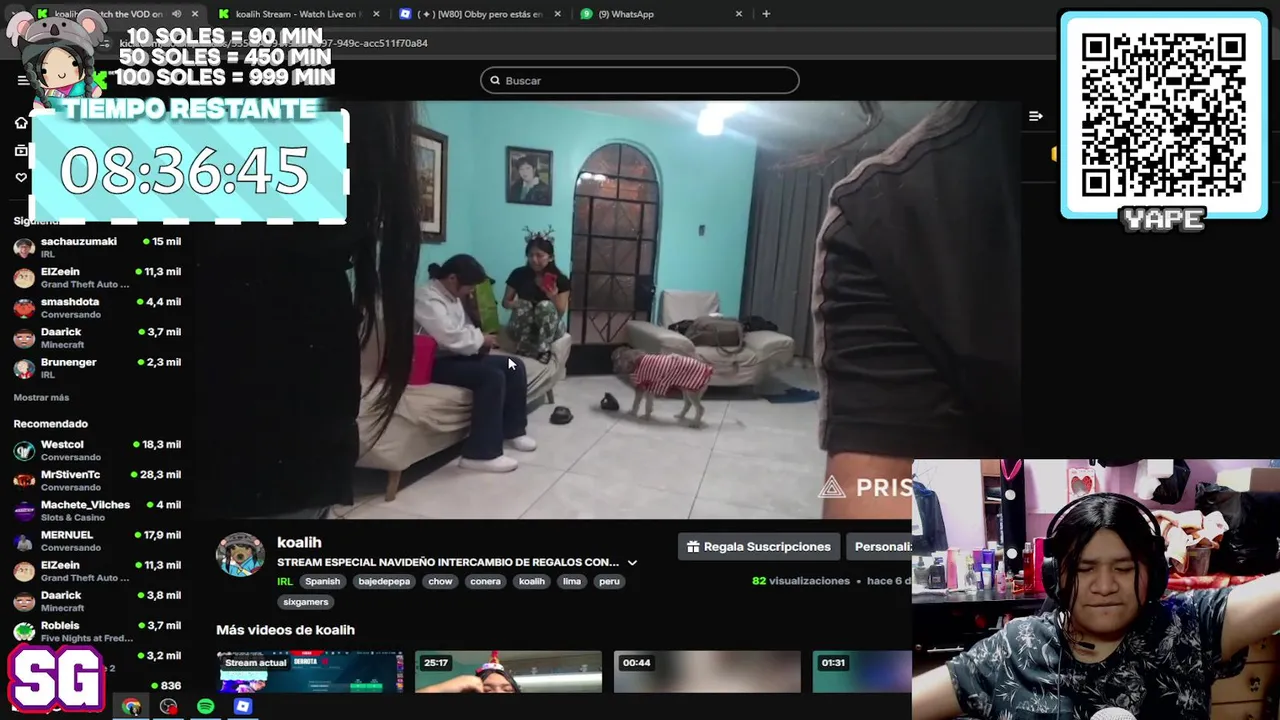Viewport: 1280px width, 720px height.
Task: Select the conera tag
Action: tap(485, 581)
